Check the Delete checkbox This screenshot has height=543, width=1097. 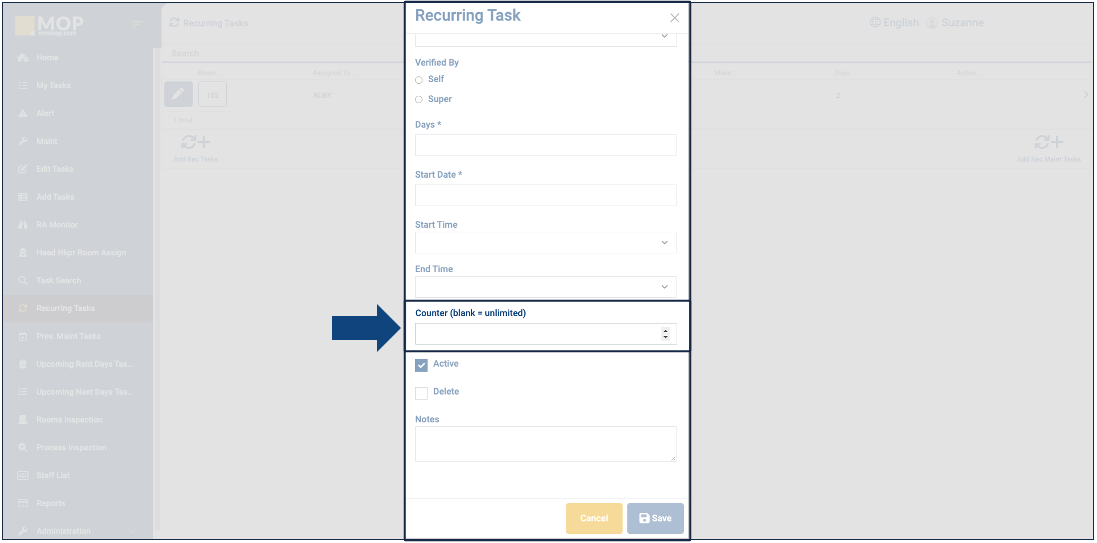pyautogui.click(x=421, y=393)
